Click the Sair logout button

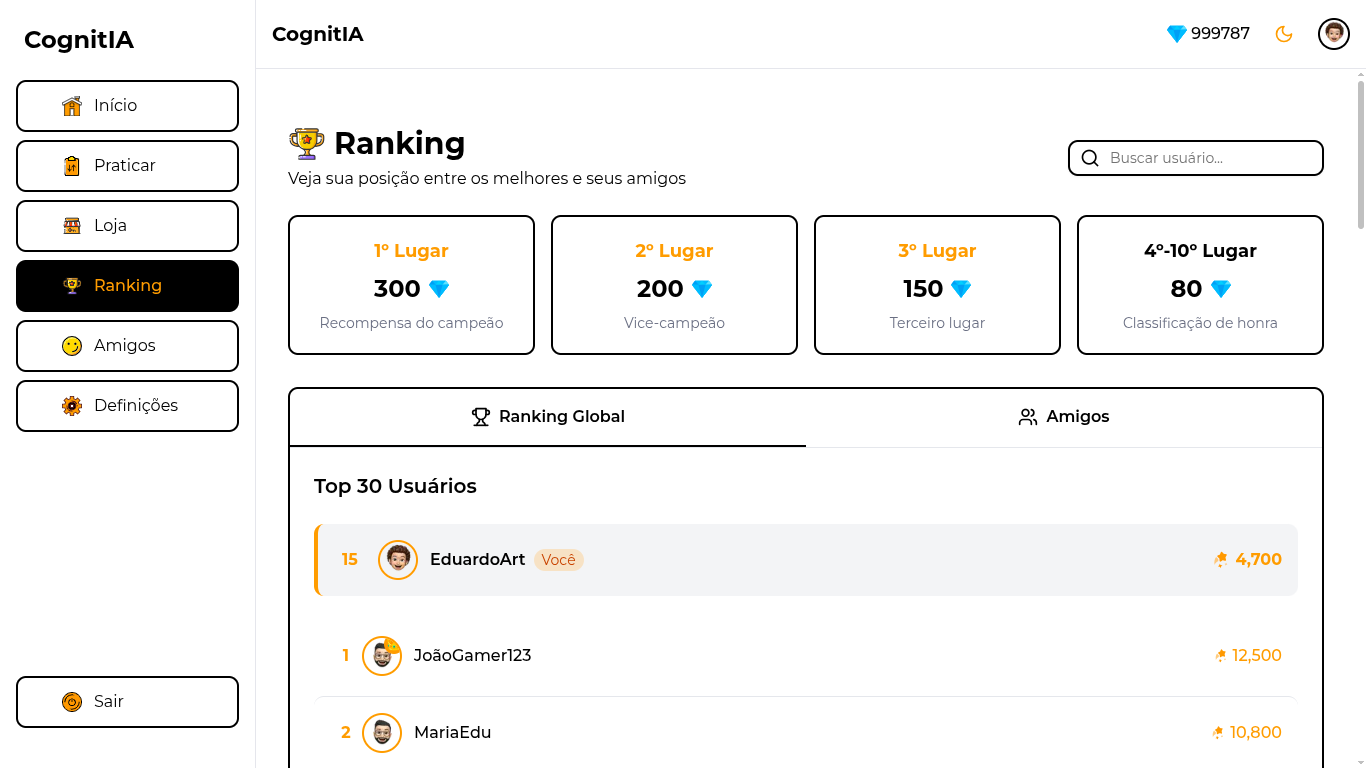pos(127,701)
